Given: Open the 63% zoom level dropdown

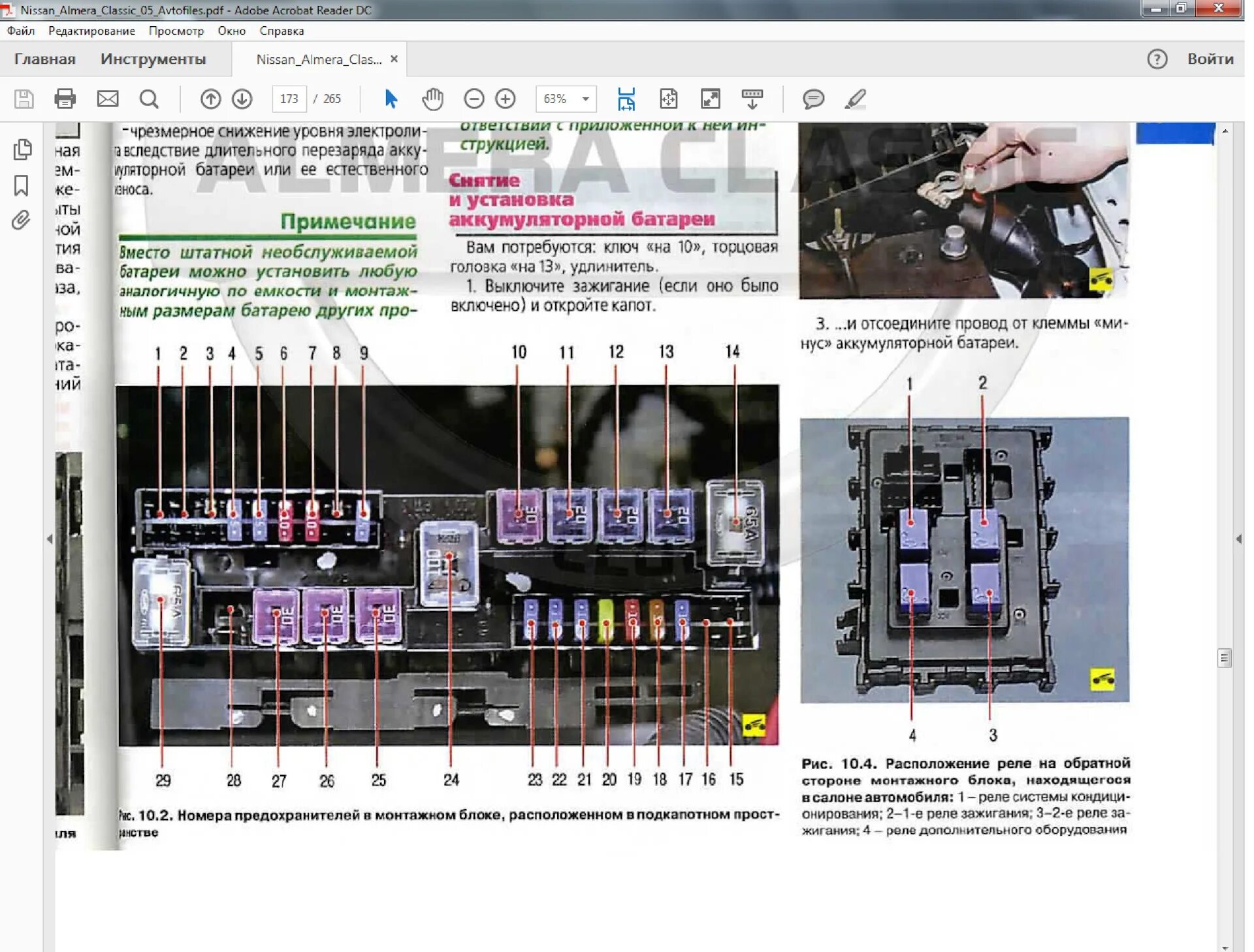Looking at the screenshot, I should click(566, 99).
